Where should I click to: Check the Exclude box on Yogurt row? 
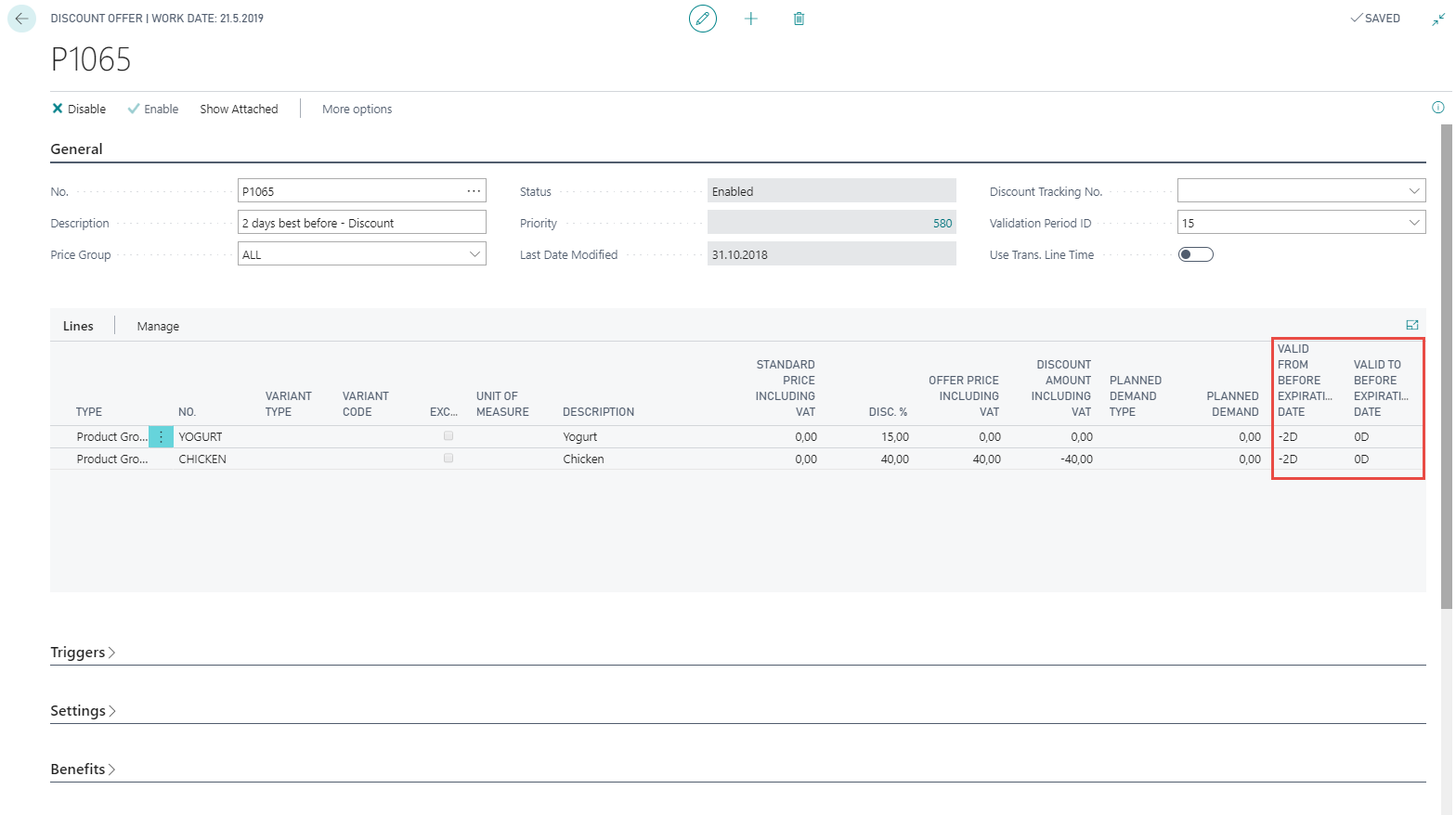(x=448, y=435)
